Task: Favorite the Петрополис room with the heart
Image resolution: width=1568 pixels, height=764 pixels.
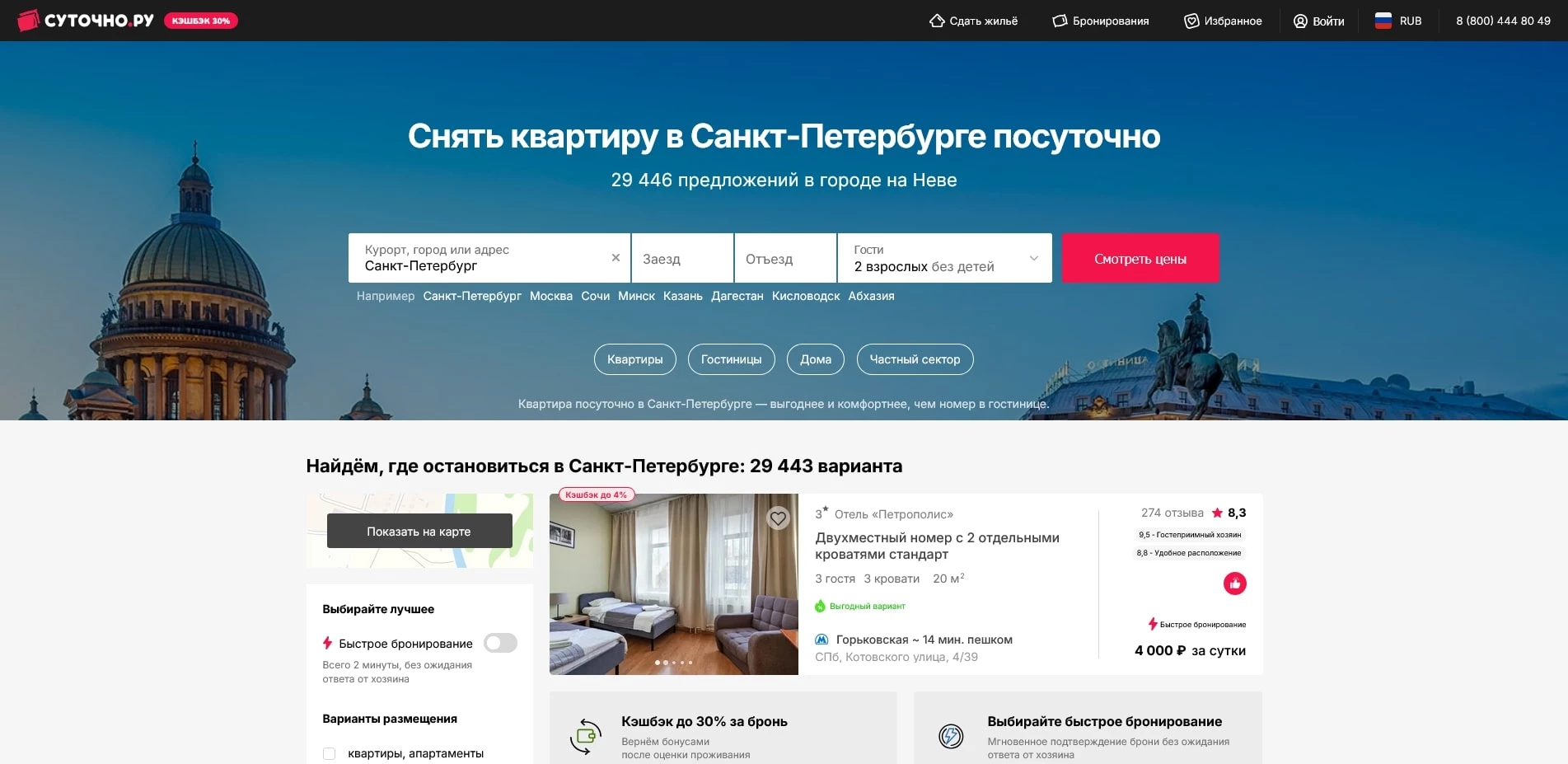Action: (x=778, y=518)
